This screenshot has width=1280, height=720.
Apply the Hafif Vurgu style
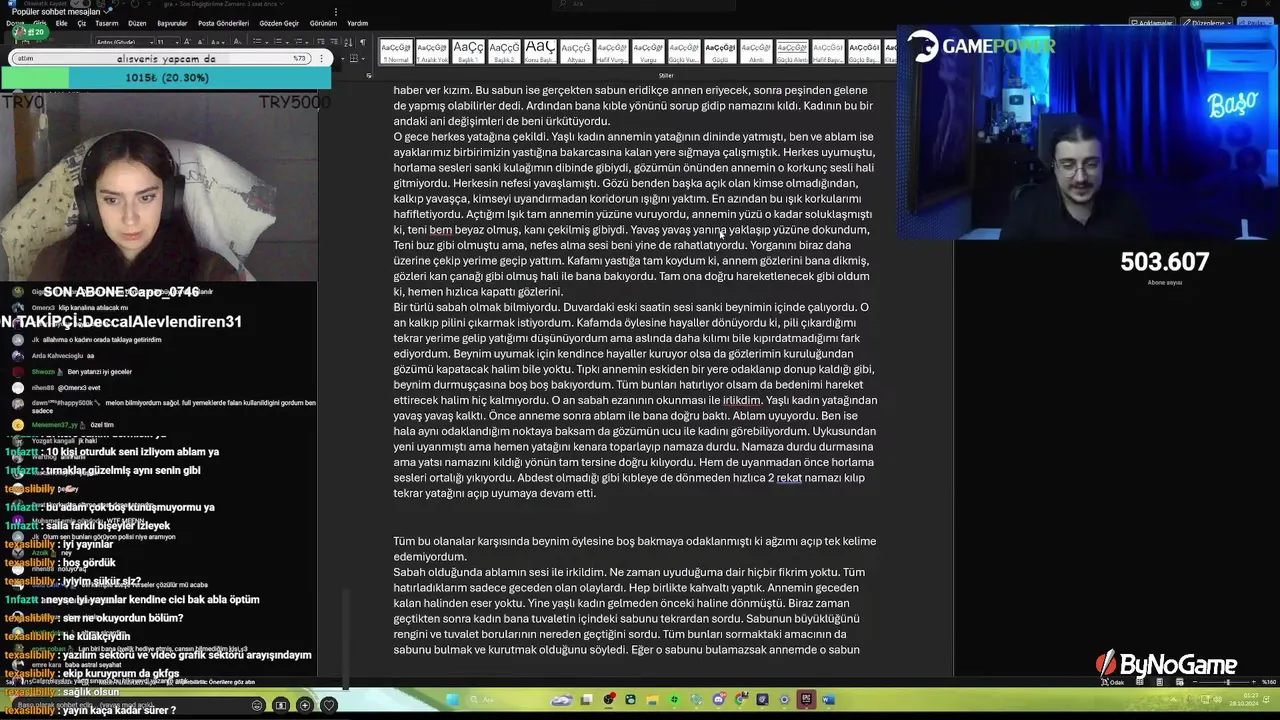pos(612,51)
